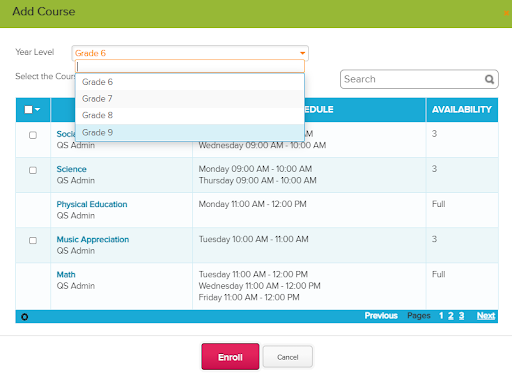Toggle the select-all header checkbox
The height and width of the screenshot is (384, 512).
28,109
